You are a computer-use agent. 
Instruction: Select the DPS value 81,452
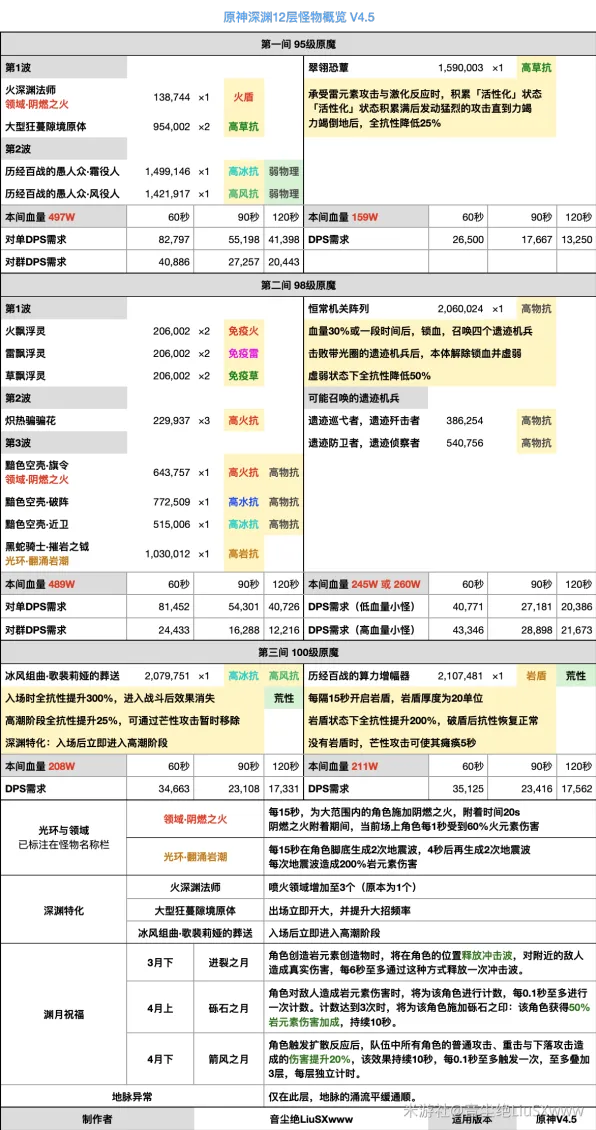(172, 606)
